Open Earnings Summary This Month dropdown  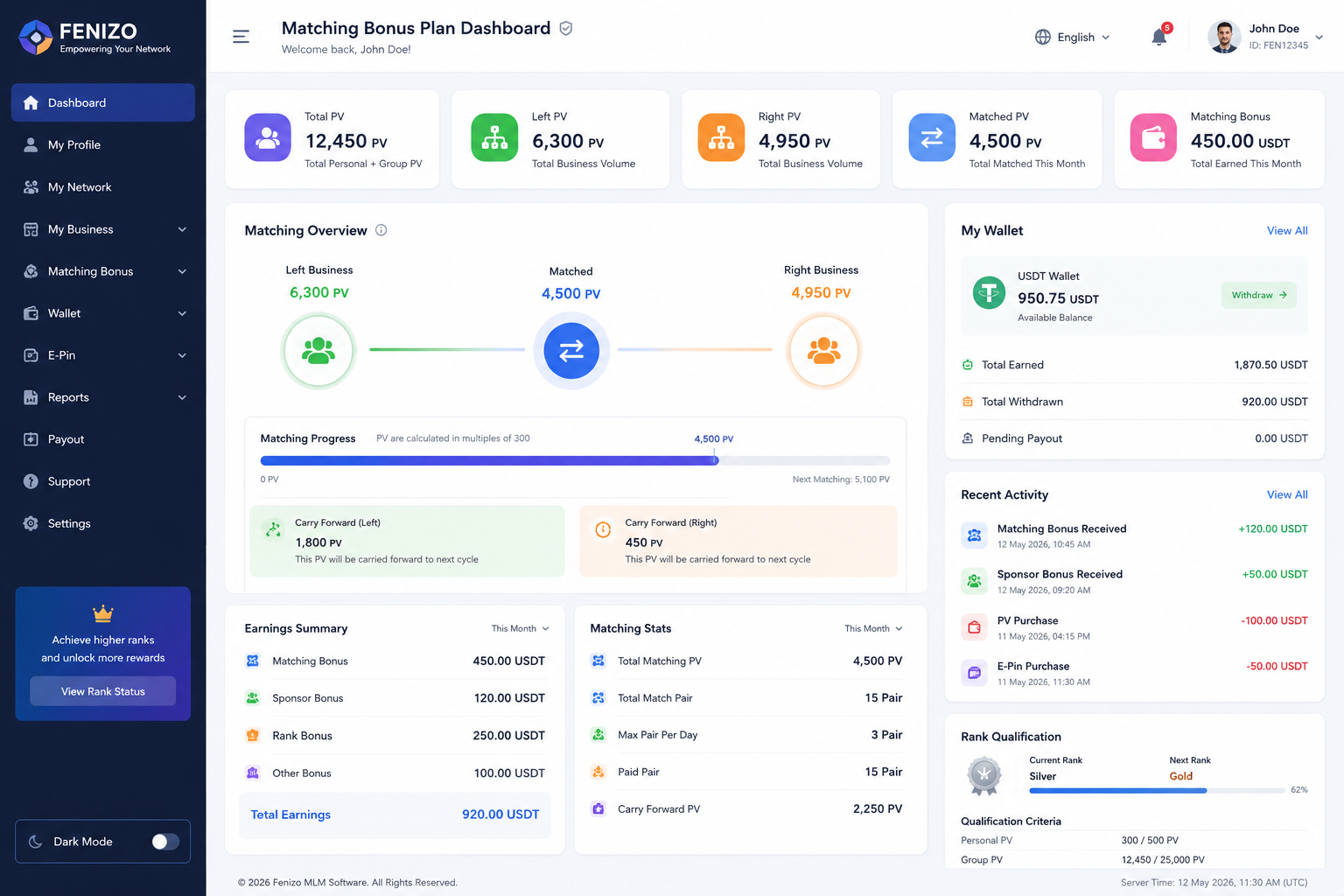[521, 628]
